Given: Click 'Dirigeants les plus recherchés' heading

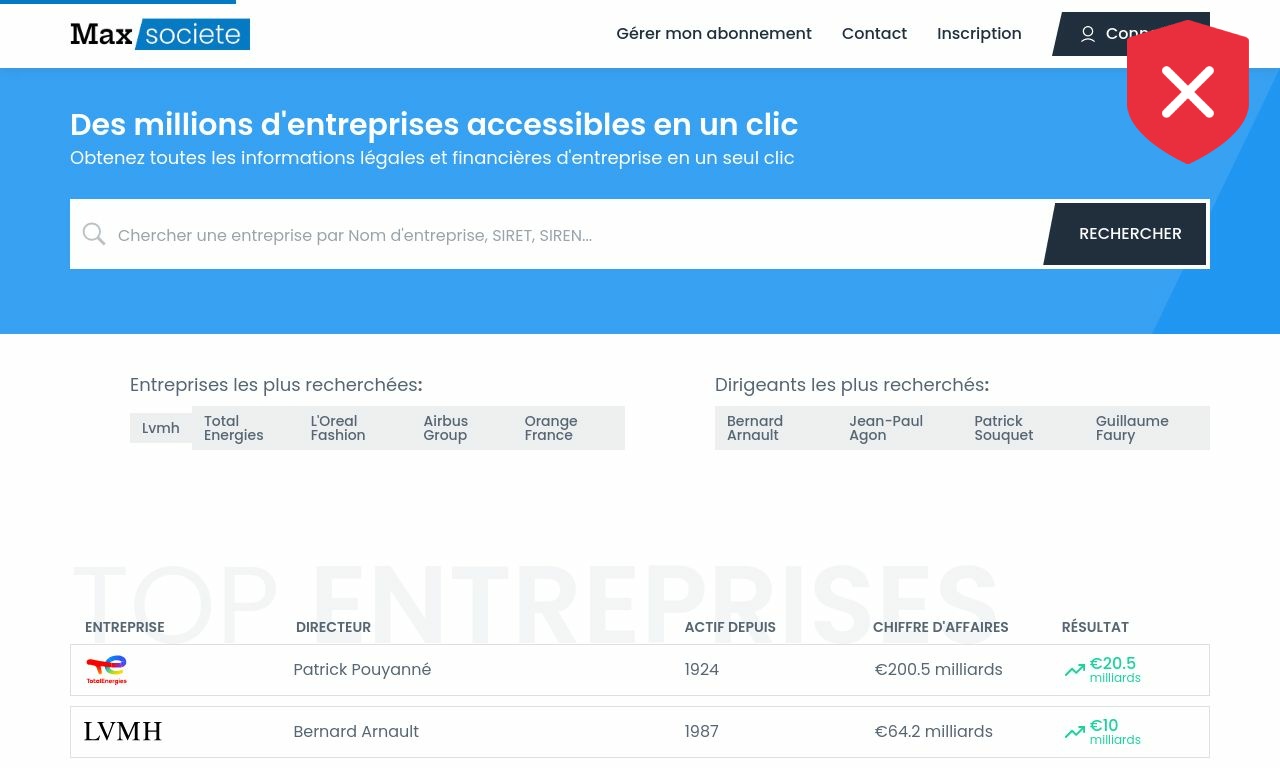Looking at the screenshot, I should click(x=852, y=385).
